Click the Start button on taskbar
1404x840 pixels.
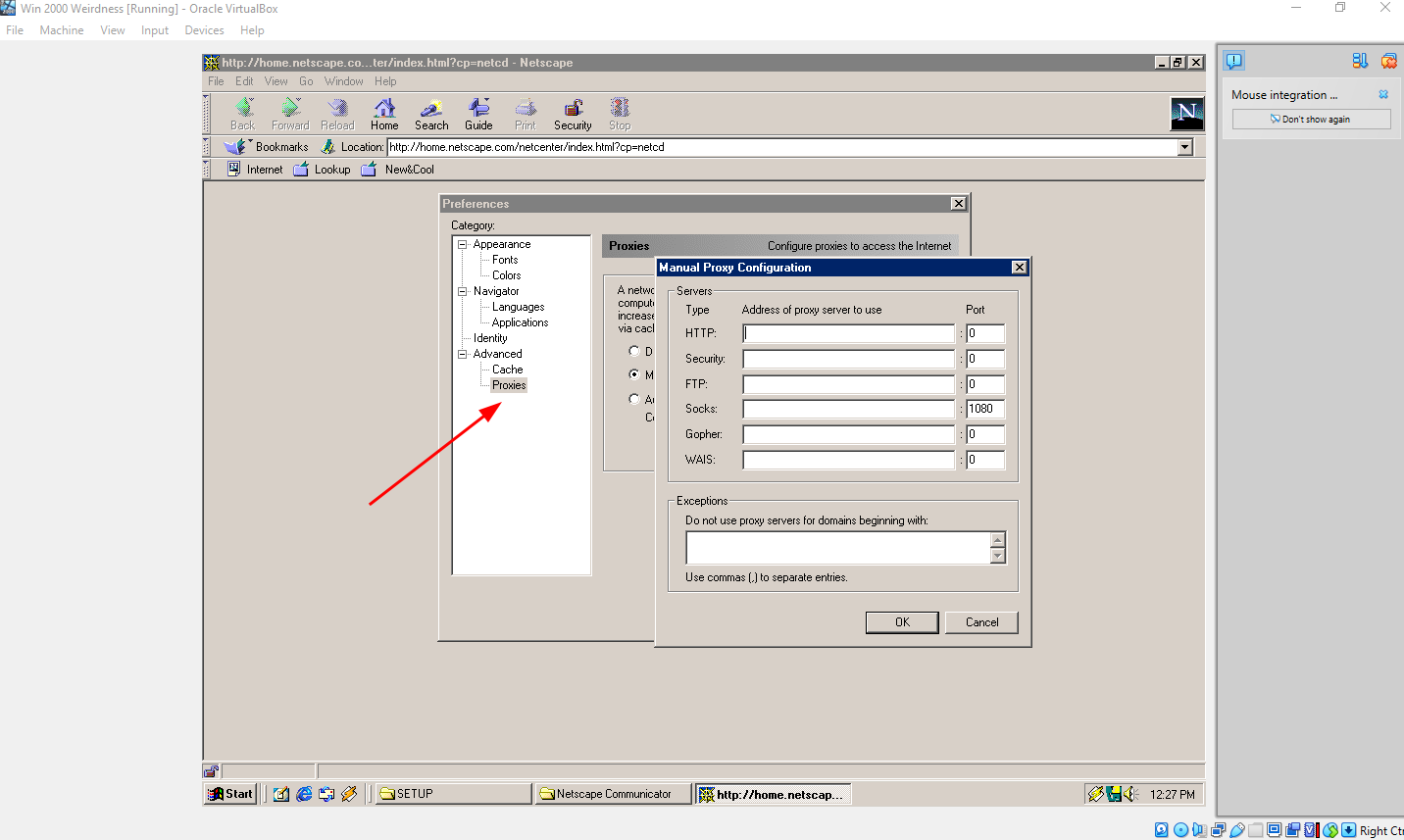231,794
